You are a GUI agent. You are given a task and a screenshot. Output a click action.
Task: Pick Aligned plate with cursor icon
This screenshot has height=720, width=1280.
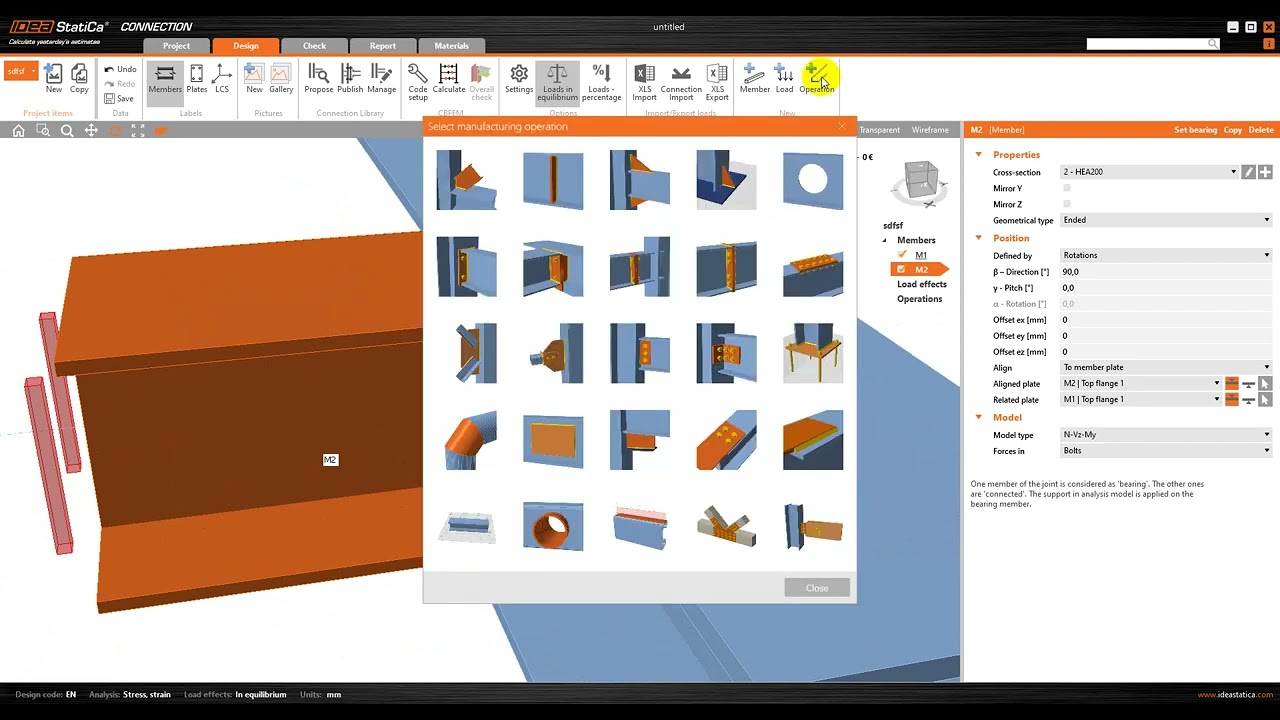pos(1265,383)
